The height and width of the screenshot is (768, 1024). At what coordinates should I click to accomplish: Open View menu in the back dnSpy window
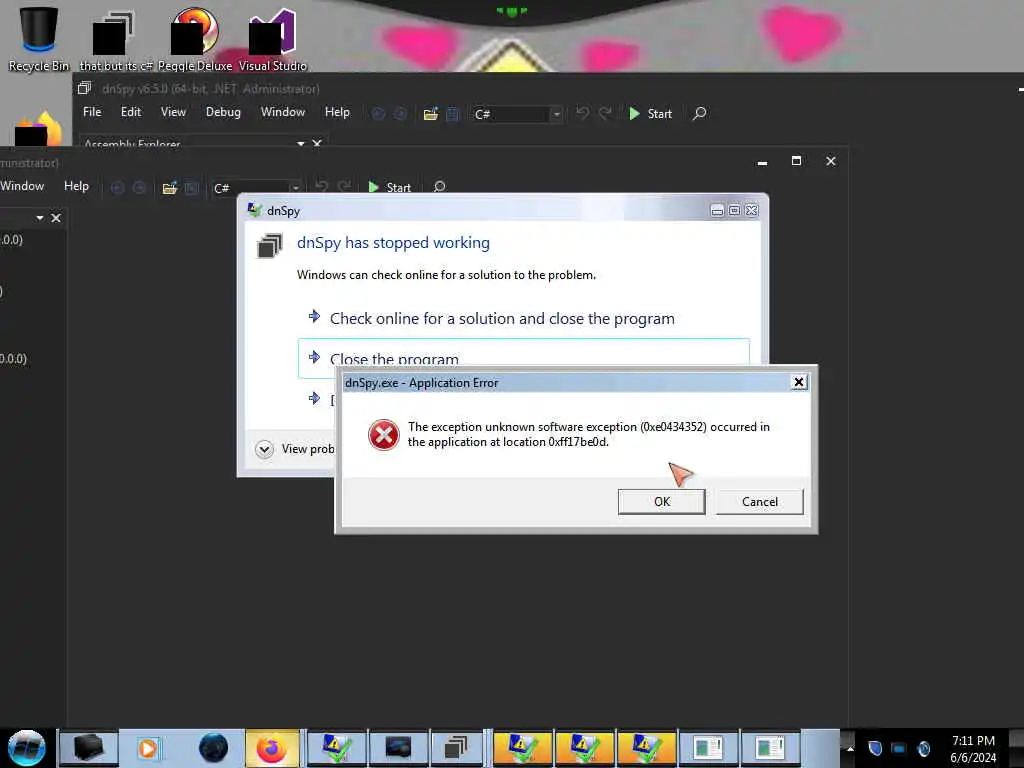[173, 112]
